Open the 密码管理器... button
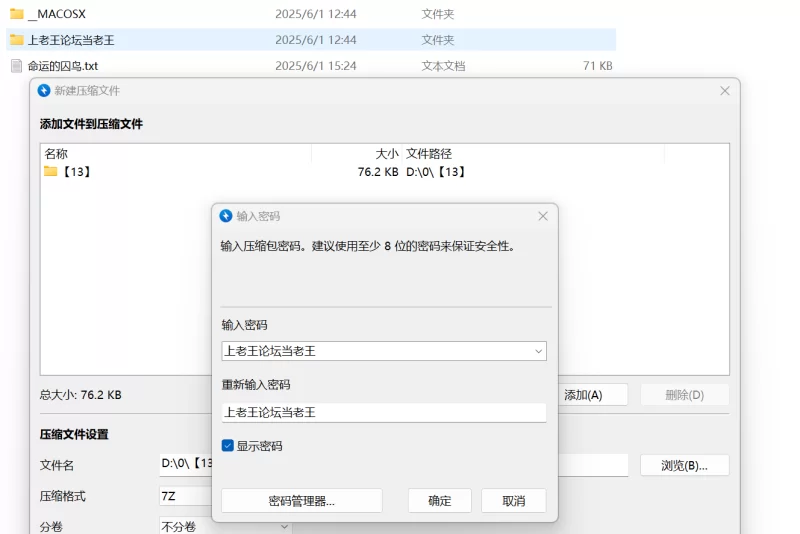The height and width of the screenshot is (534, 800). [302, 501]
